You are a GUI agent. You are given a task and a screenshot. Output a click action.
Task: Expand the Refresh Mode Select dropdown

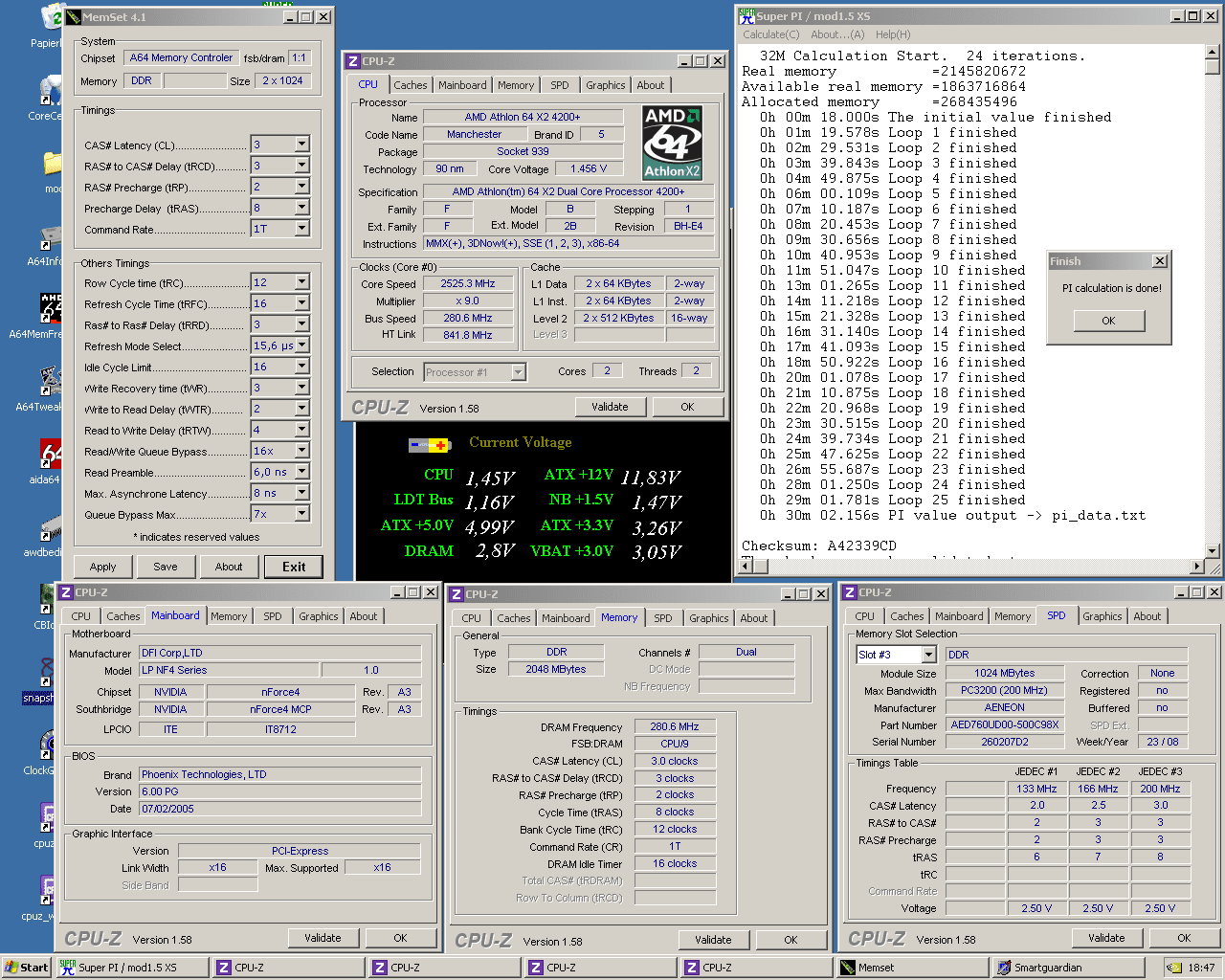pyautogui.click(x=301, y=345)
